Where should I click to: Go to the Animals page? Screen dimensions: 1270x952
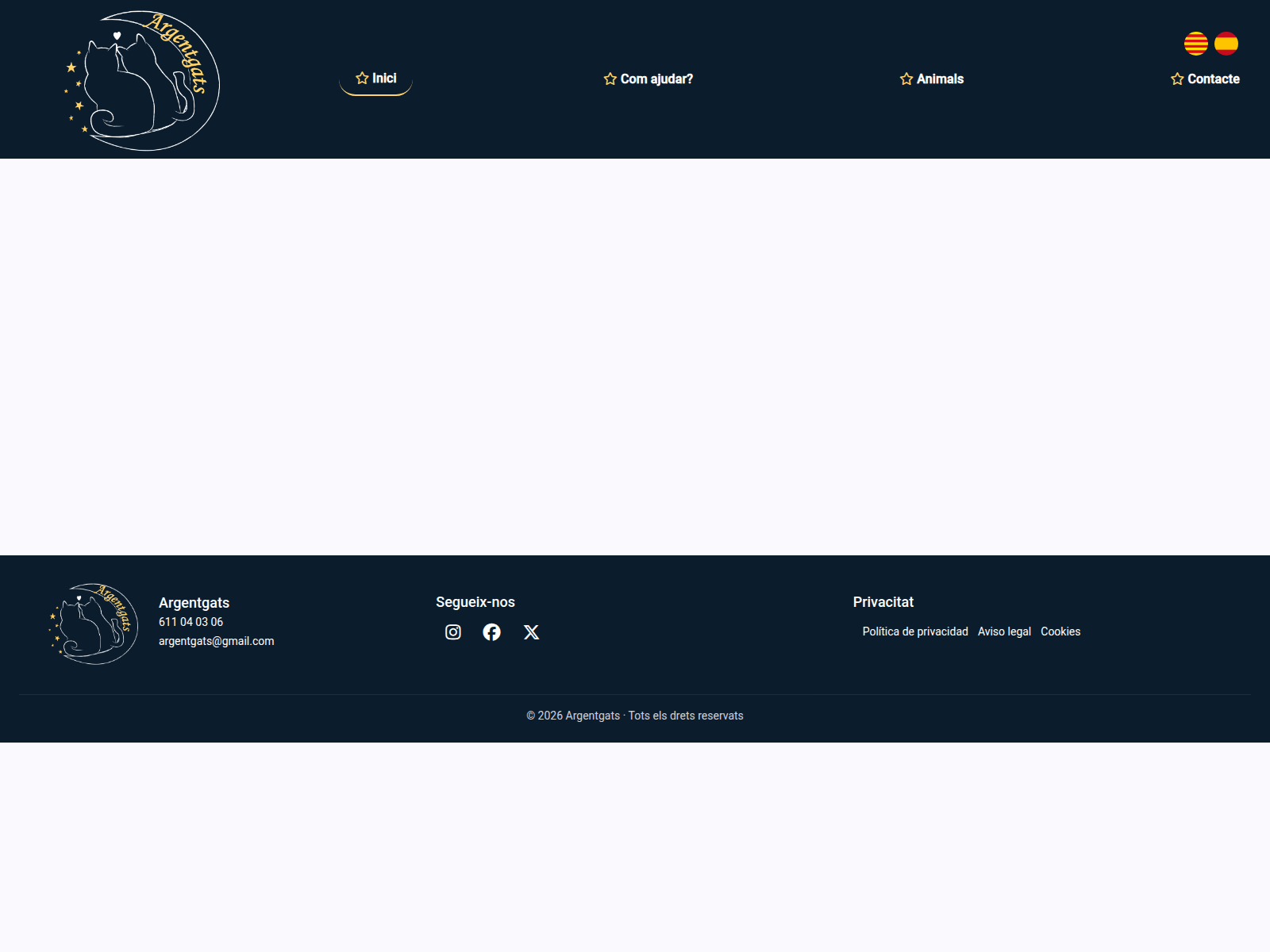(932, 79)
